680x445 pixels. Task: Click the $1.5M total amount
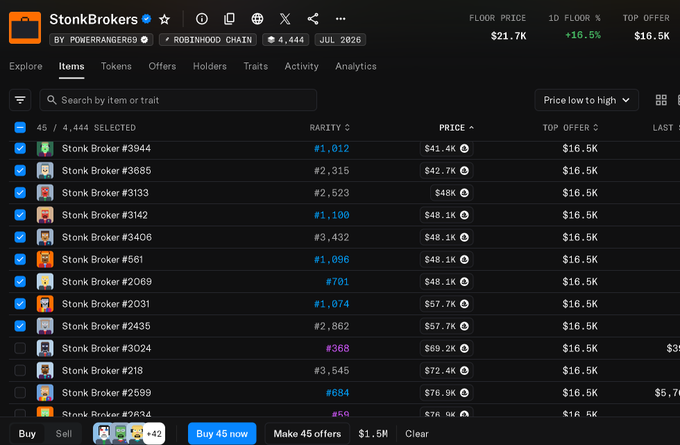(373, 434)
